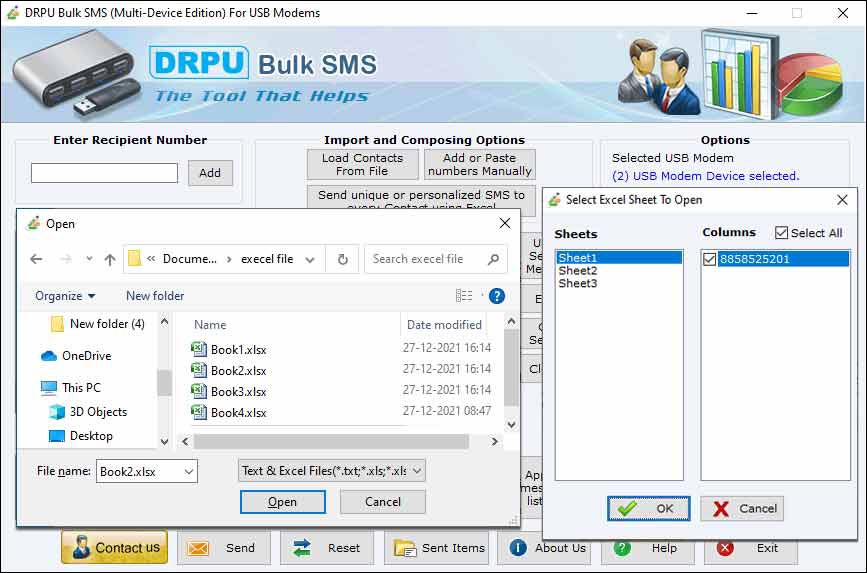Click the Back arrow in Open dialog
The height and width of the screenshot is (573, 867).
coord(36,259)
